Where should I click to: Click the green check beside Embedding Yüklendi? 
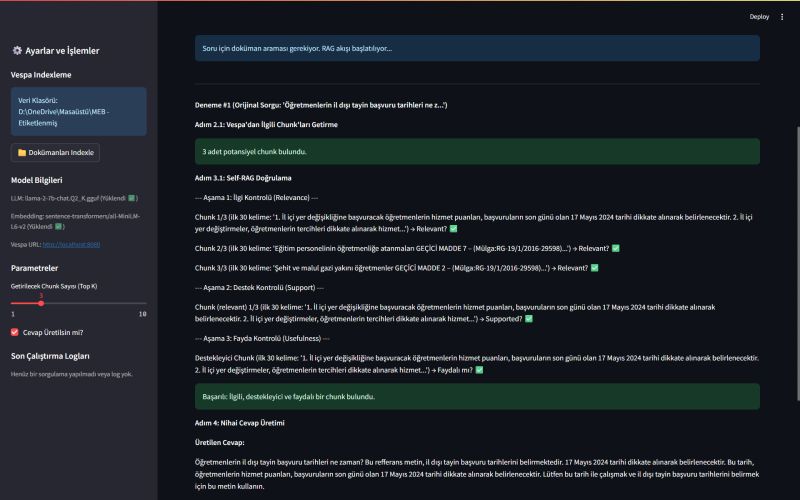[x=58, y=226]
